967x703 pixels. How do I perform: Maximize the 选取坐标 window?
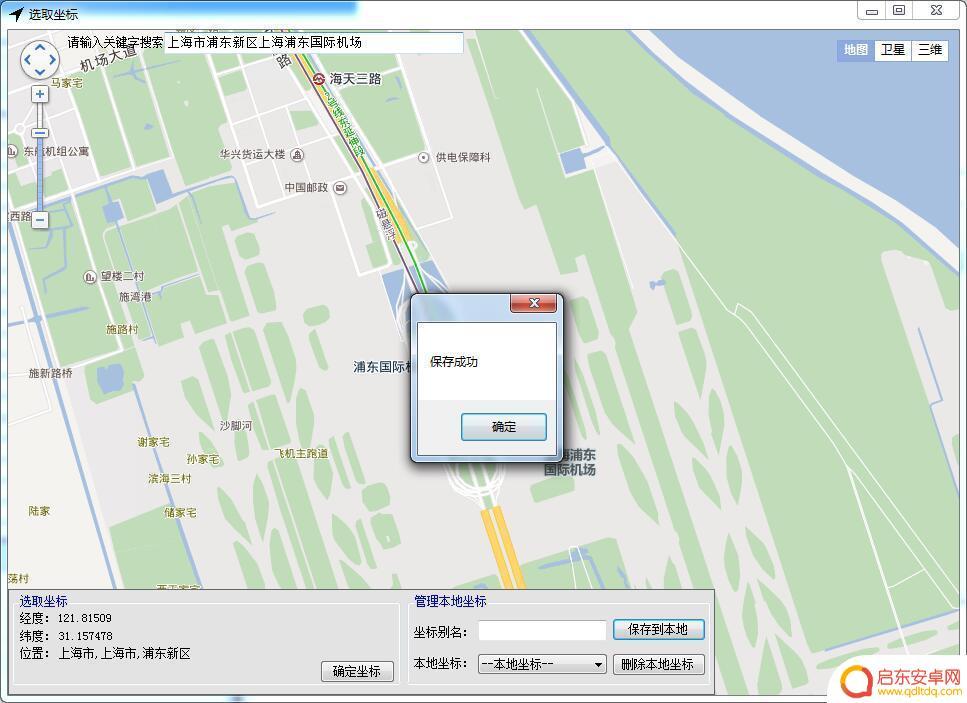tap(899, 10)
